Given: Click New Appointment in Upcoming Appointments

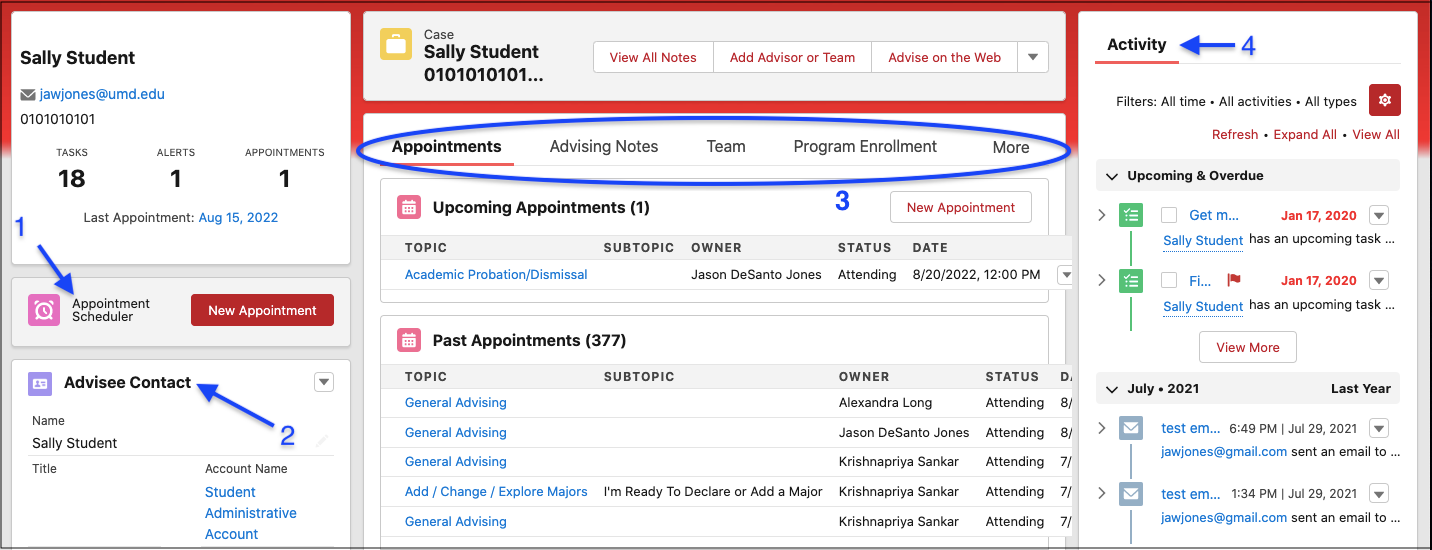Looking at the screenshot, I should pos(961,207).
